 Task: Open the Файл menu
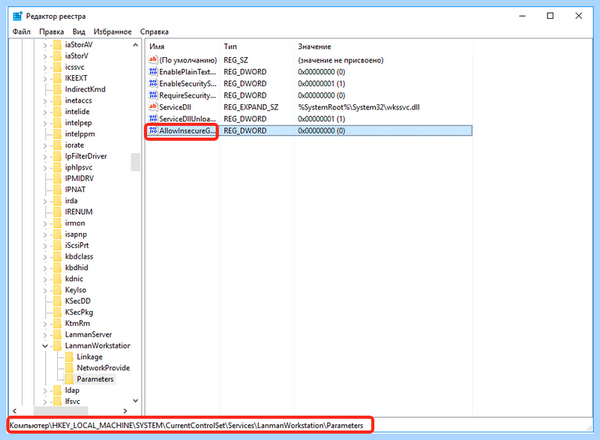(x=21, y=32)
